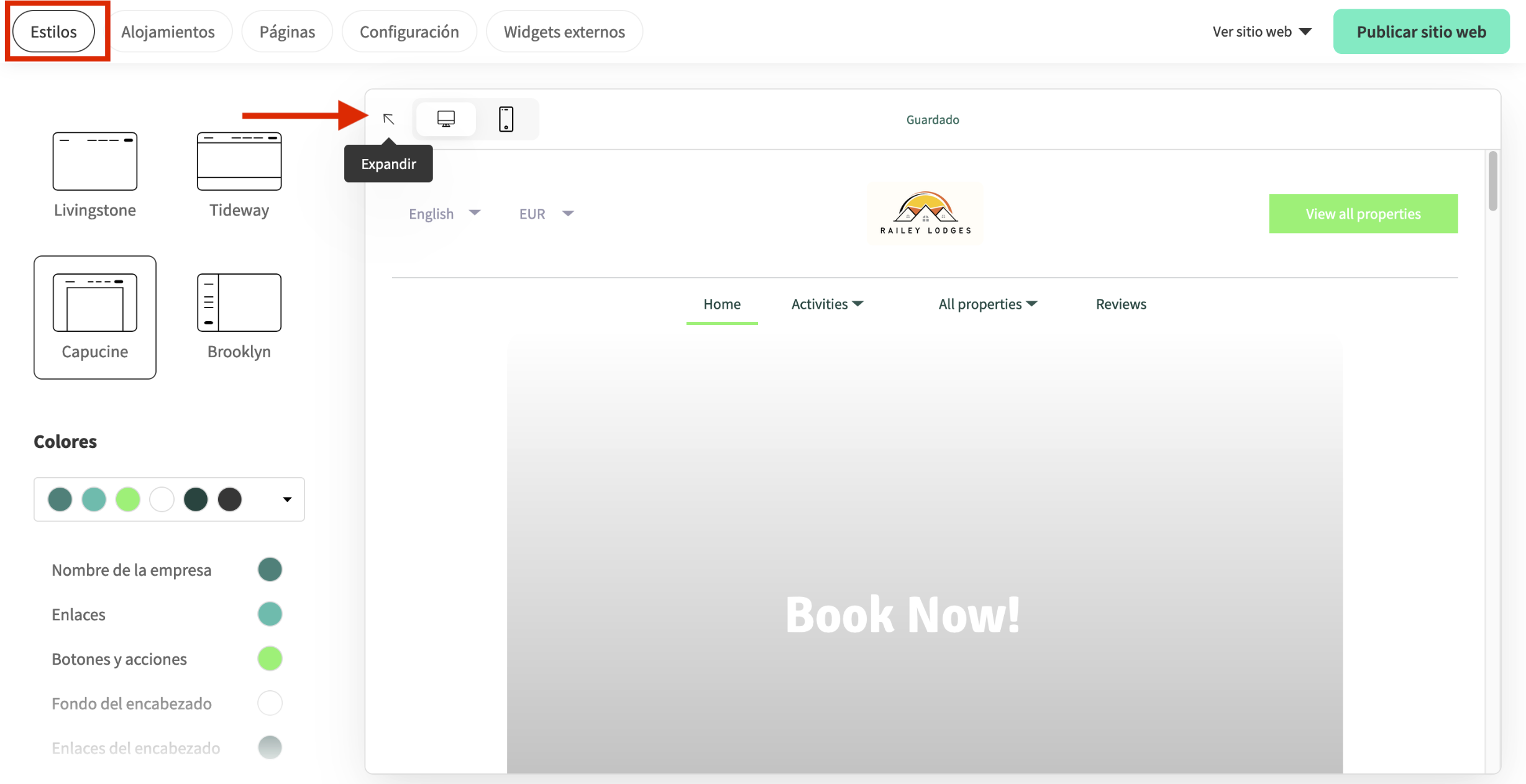Open the English language dropdown
The height and width of the screenshot is (784, 1526).
point(445,213)
